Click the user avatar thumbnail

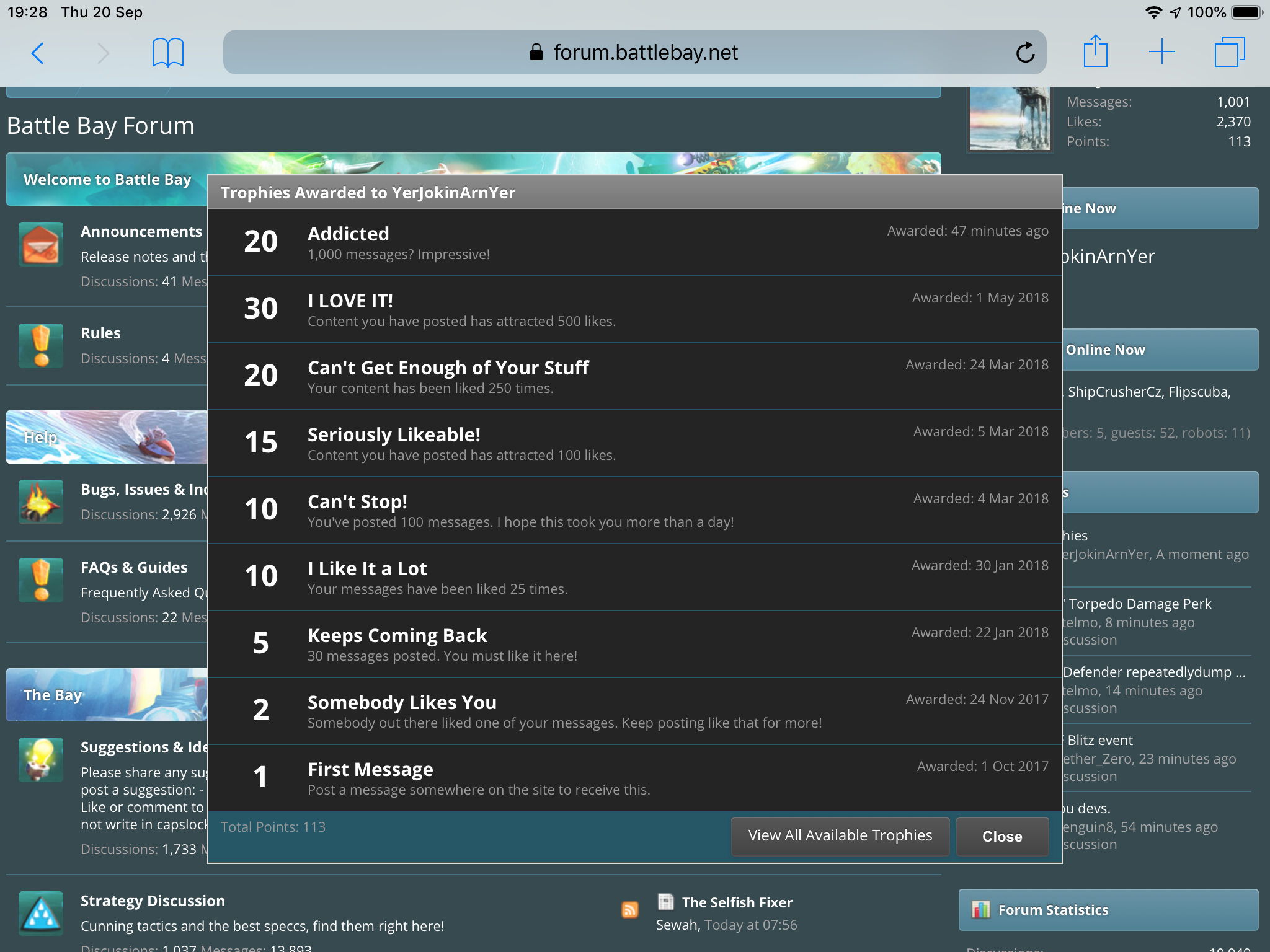click(x=1010, y=119)
